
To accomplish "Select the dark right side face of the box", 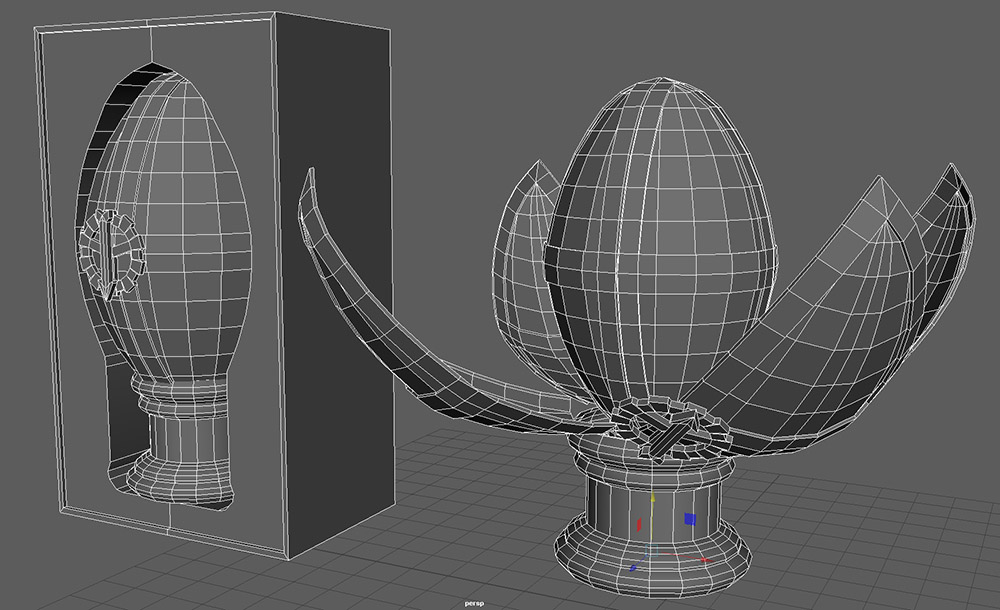I will coord(340,280).
